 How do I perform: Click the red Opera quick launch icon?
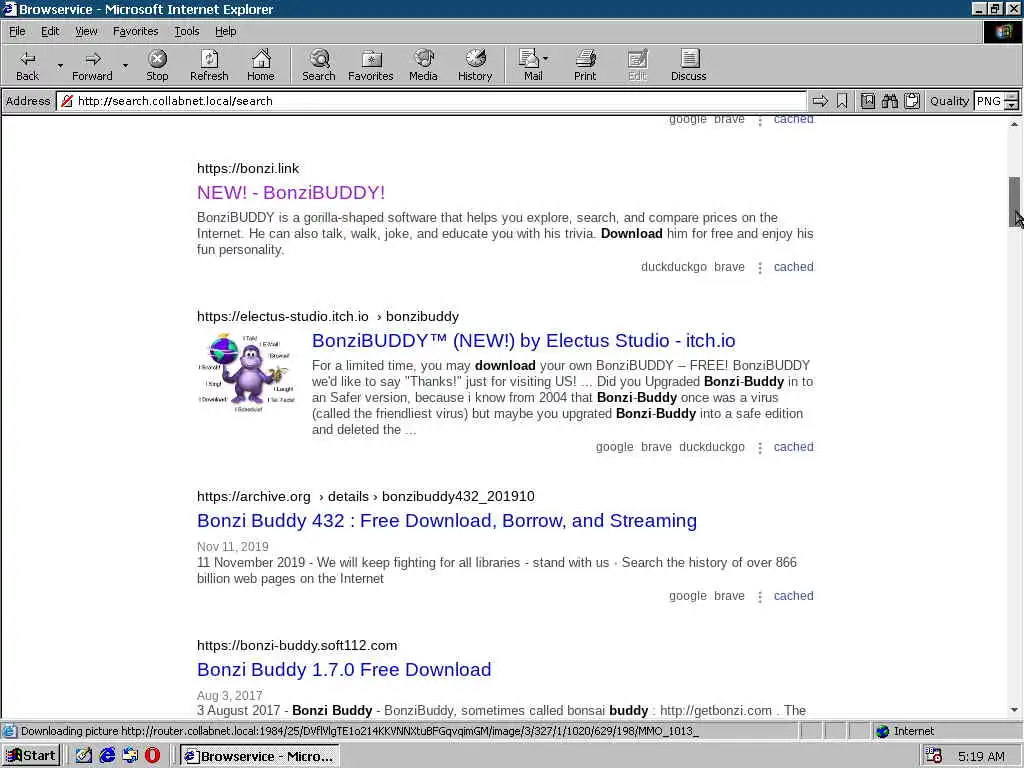tap(152, 756)
